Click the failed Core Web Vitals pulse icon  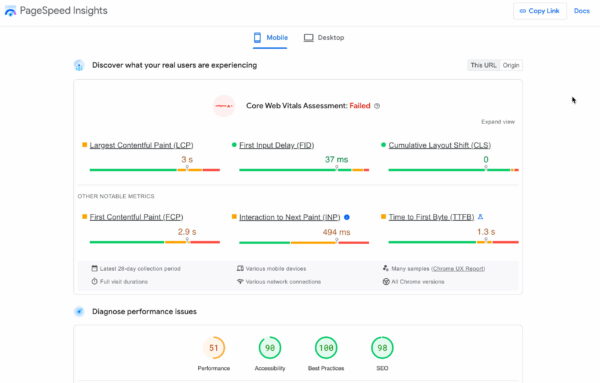pyautogui.click(x=224, y=106)
